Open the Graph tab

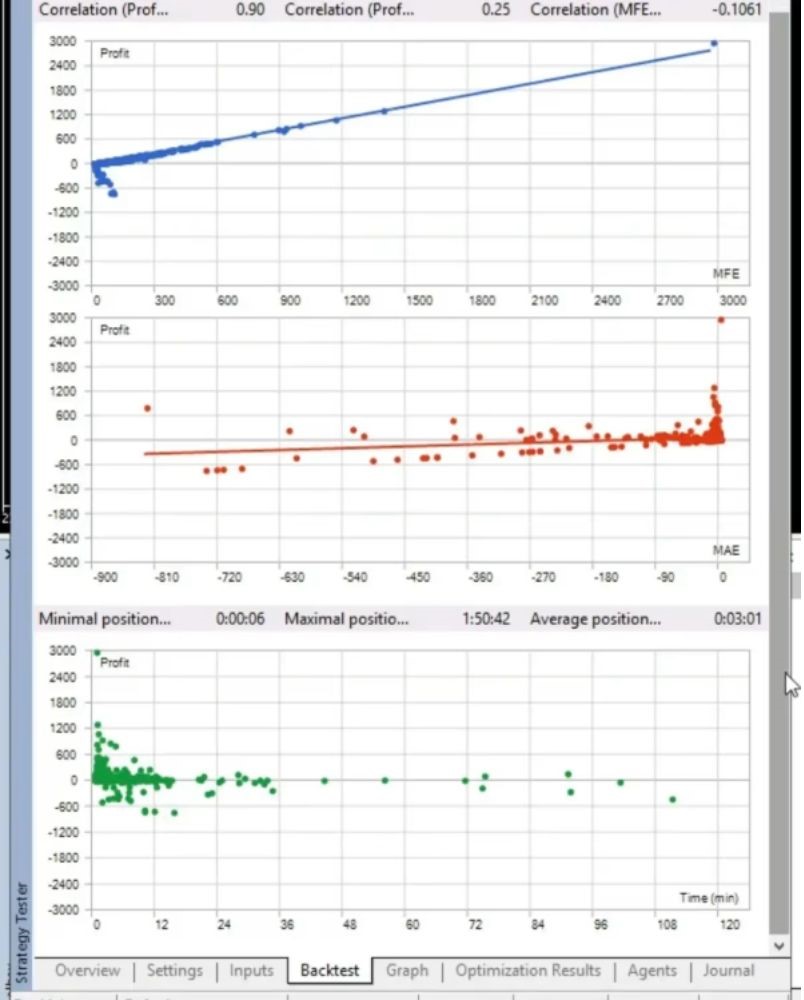(407, 971)
